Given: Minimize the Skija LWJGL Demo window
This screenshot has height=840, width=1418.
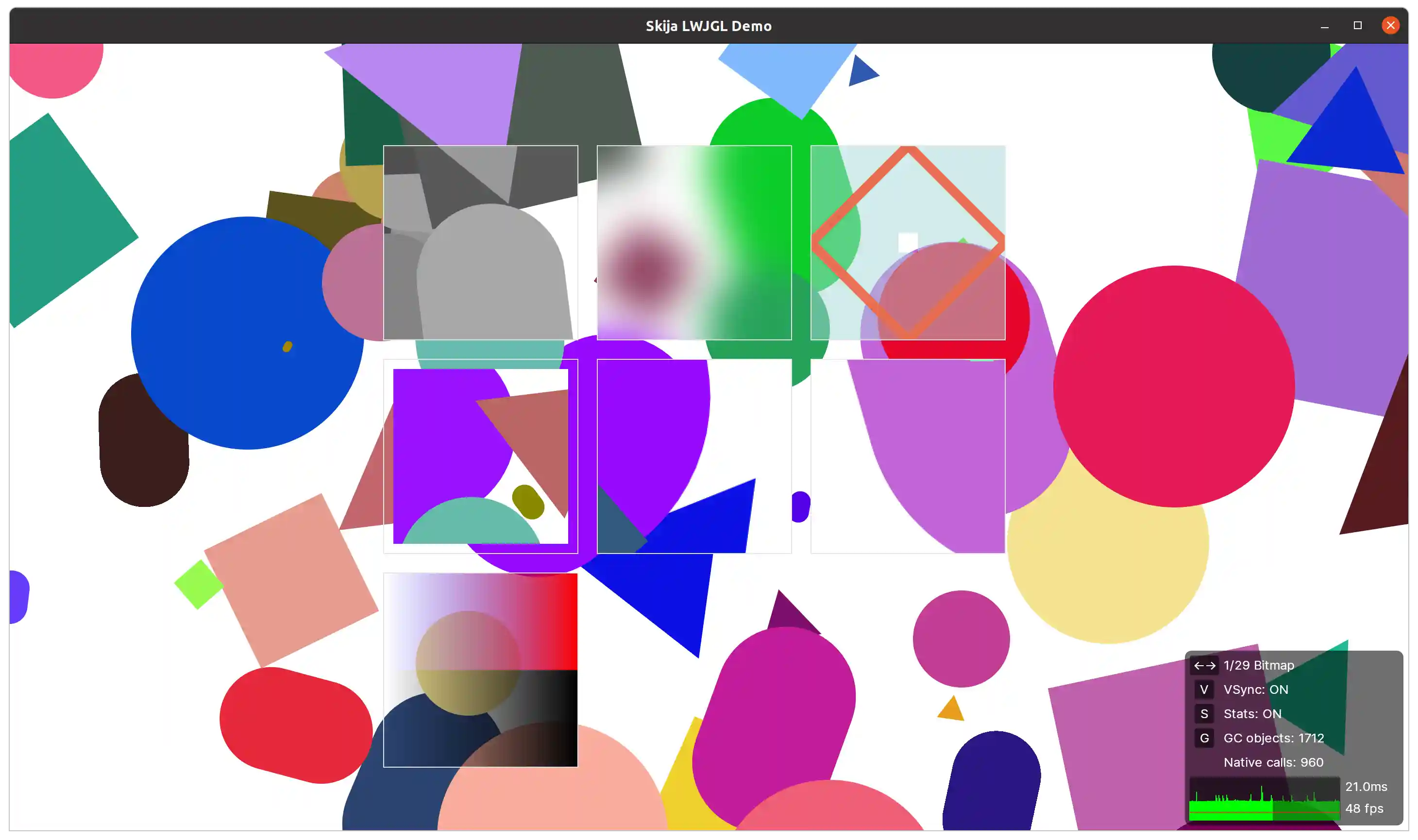Looking at the screenshot, I should (1325, 26).
